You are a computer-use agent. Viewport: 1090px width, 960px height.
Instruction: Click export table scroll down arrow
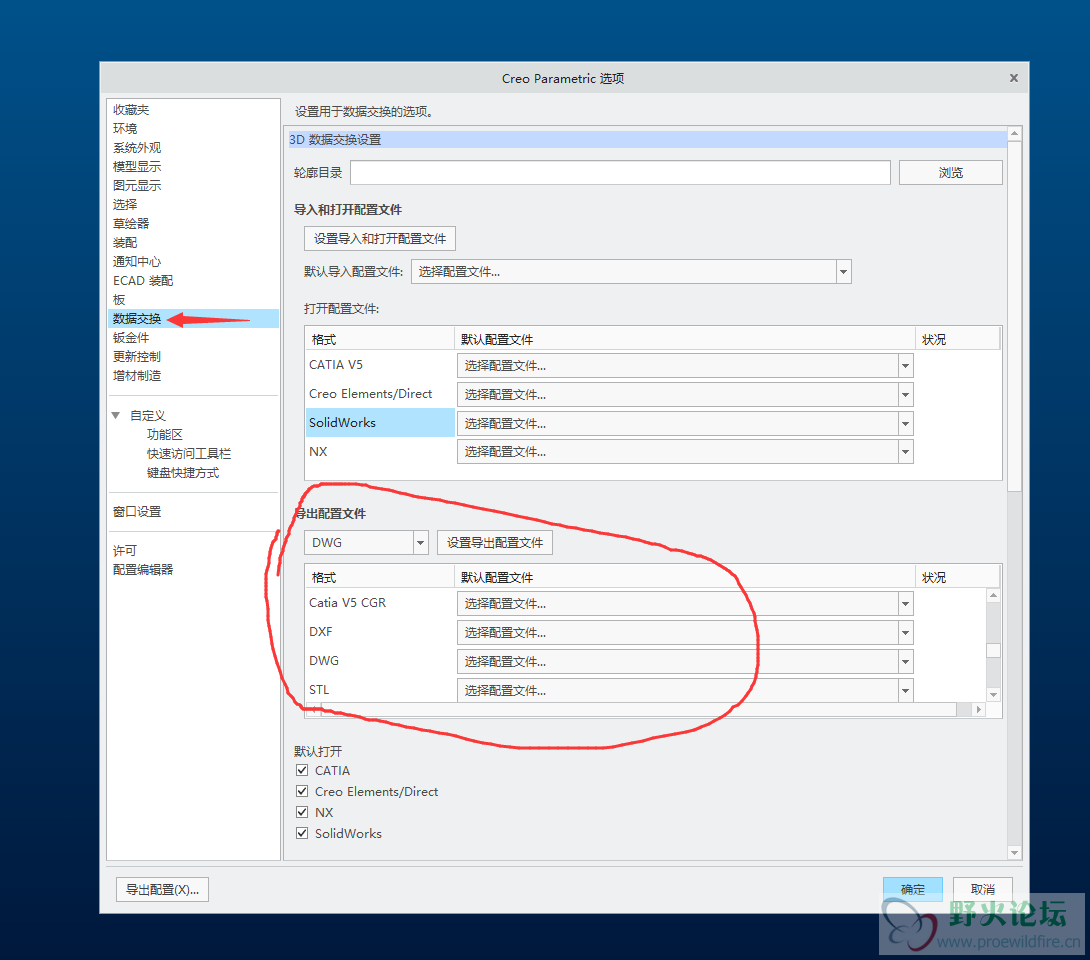tap(993, 694)
